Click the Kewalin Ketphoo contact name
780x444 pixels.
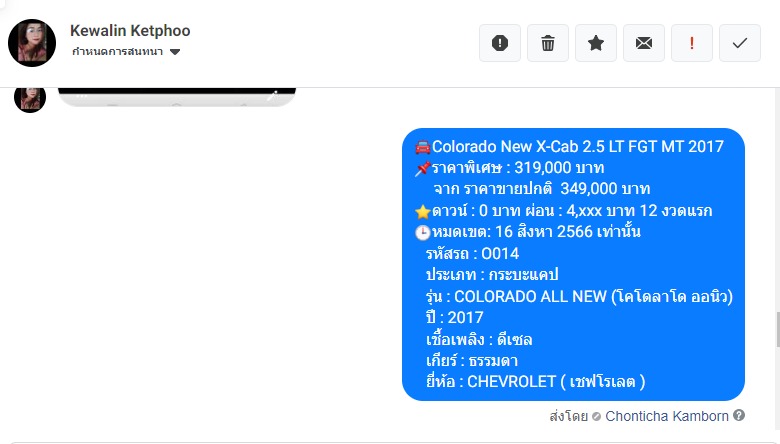tap(130, 31)
